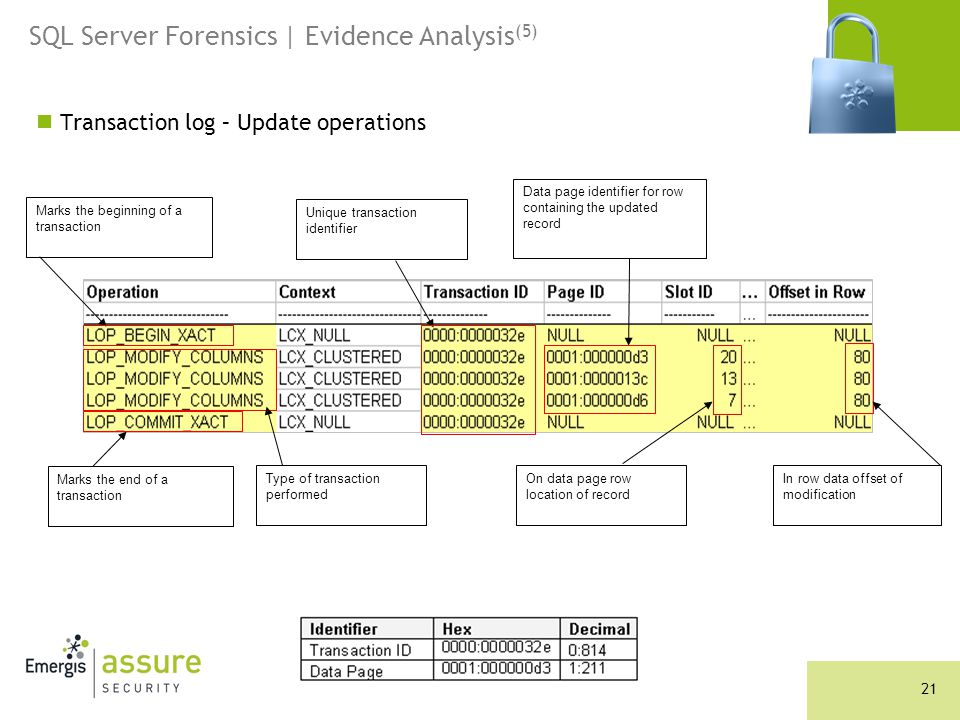Select Page ID 0001:000000d6
Image resolution: width=960 pixels, height=720 pixels.
597,400
